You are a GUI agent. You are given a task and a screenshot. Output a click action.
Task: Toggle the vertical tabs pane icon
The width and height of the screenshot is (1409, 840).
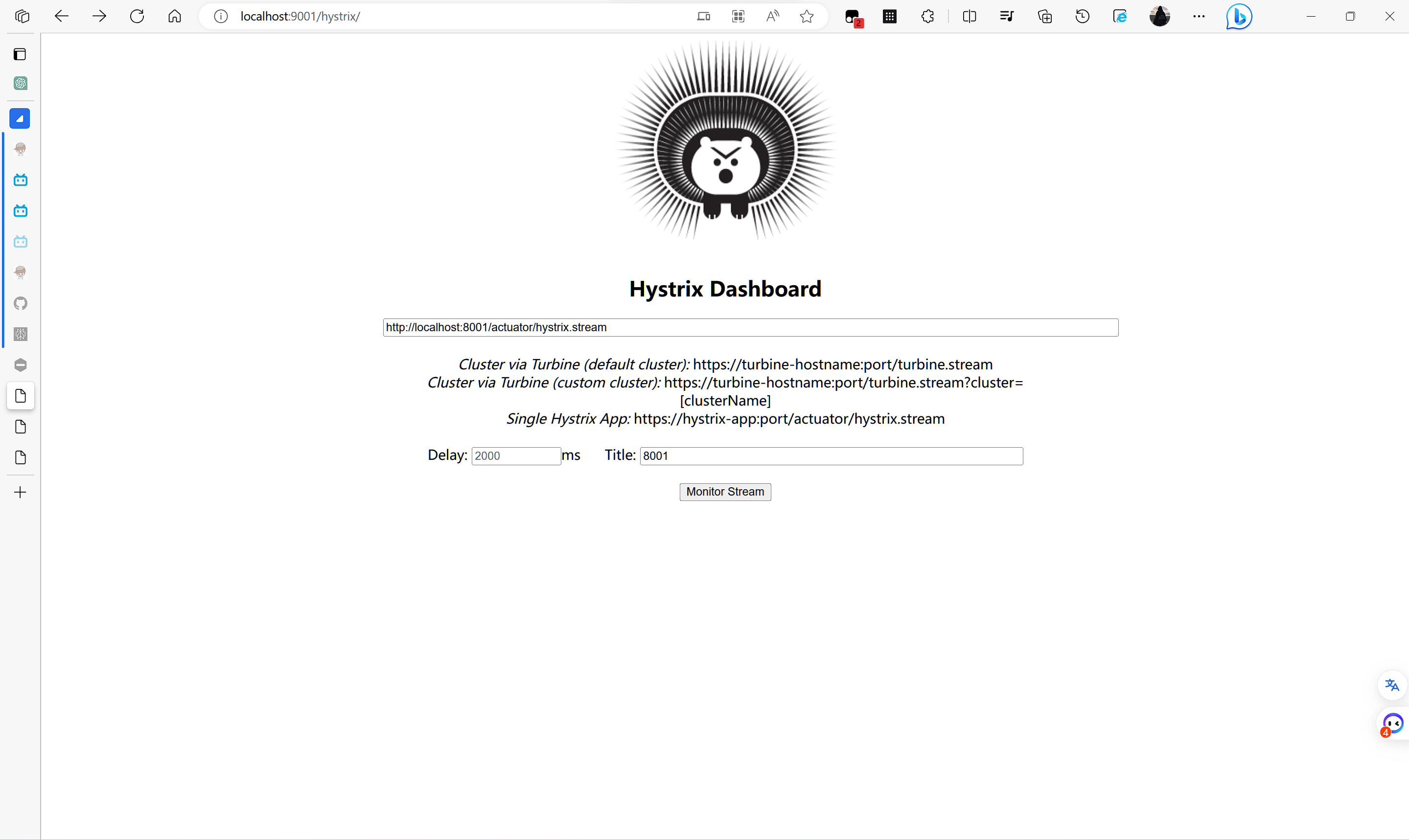[21, 54]
